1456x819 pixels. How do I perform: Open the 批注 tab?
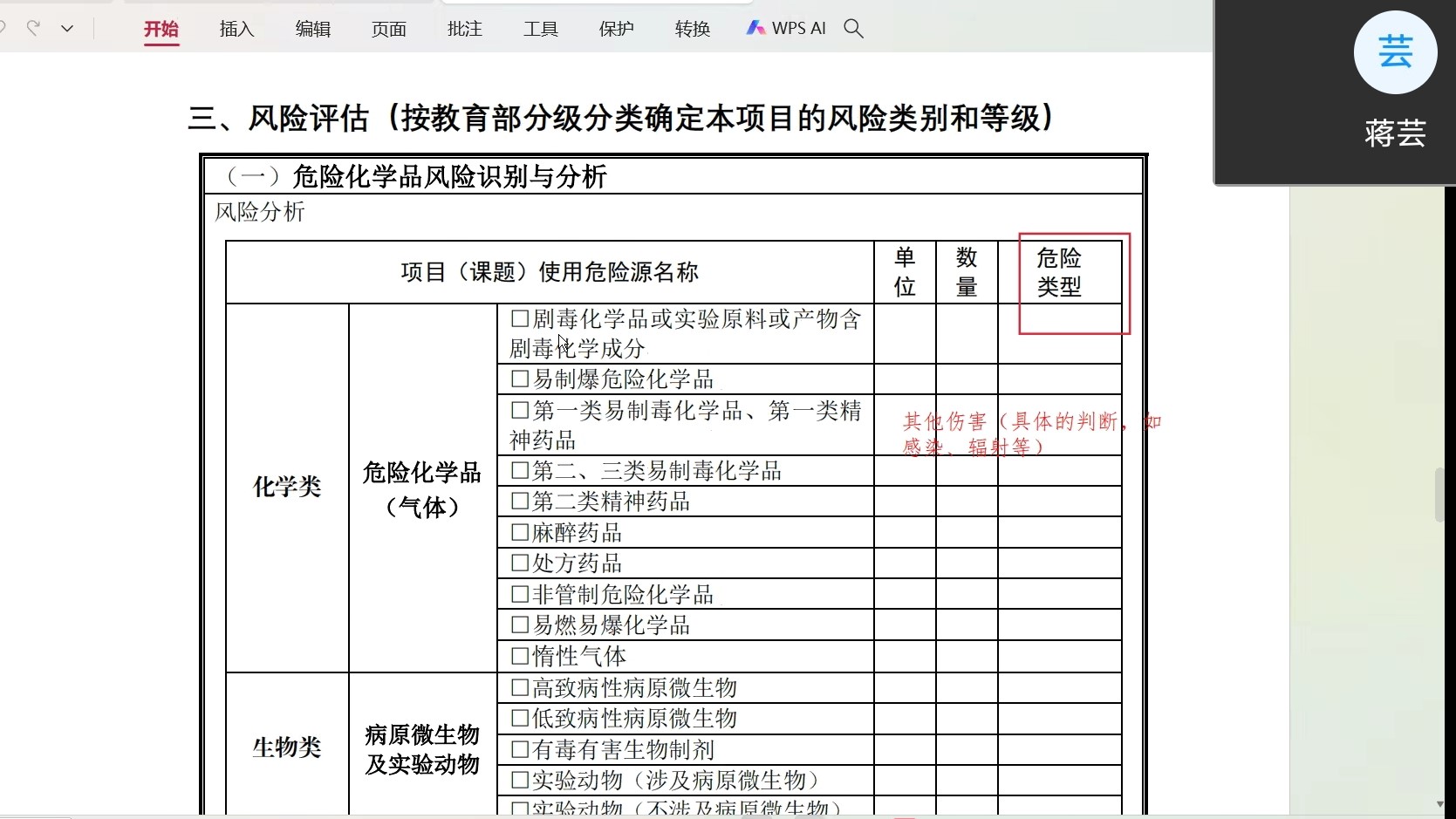click(x=465, y=29)
